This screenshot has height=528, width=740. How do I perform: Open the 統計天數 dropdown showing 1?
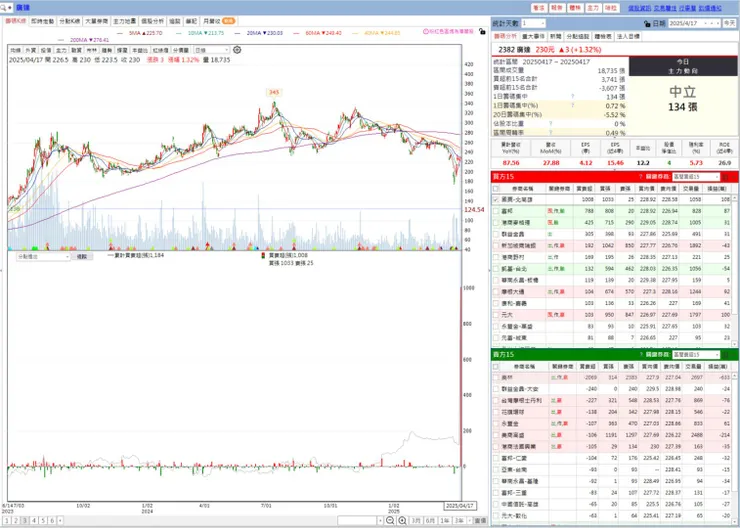click(533, 23)
